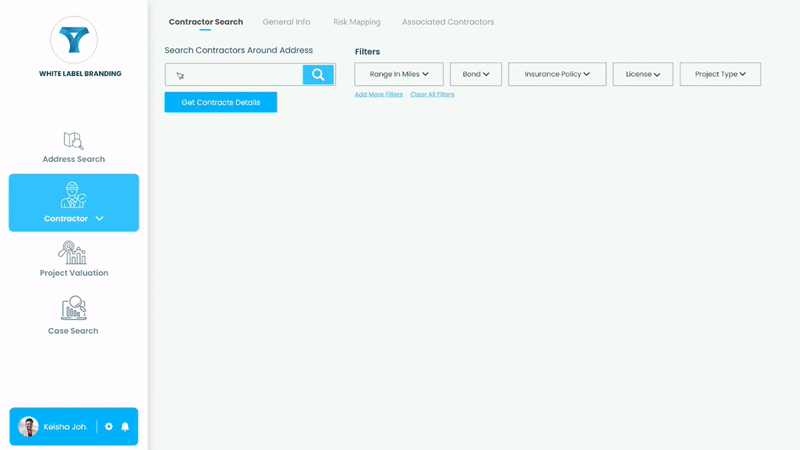The width and height of the screenshot is (800, 450).
Task: Open notifications bell icon
Action: [x=125, y=427]
